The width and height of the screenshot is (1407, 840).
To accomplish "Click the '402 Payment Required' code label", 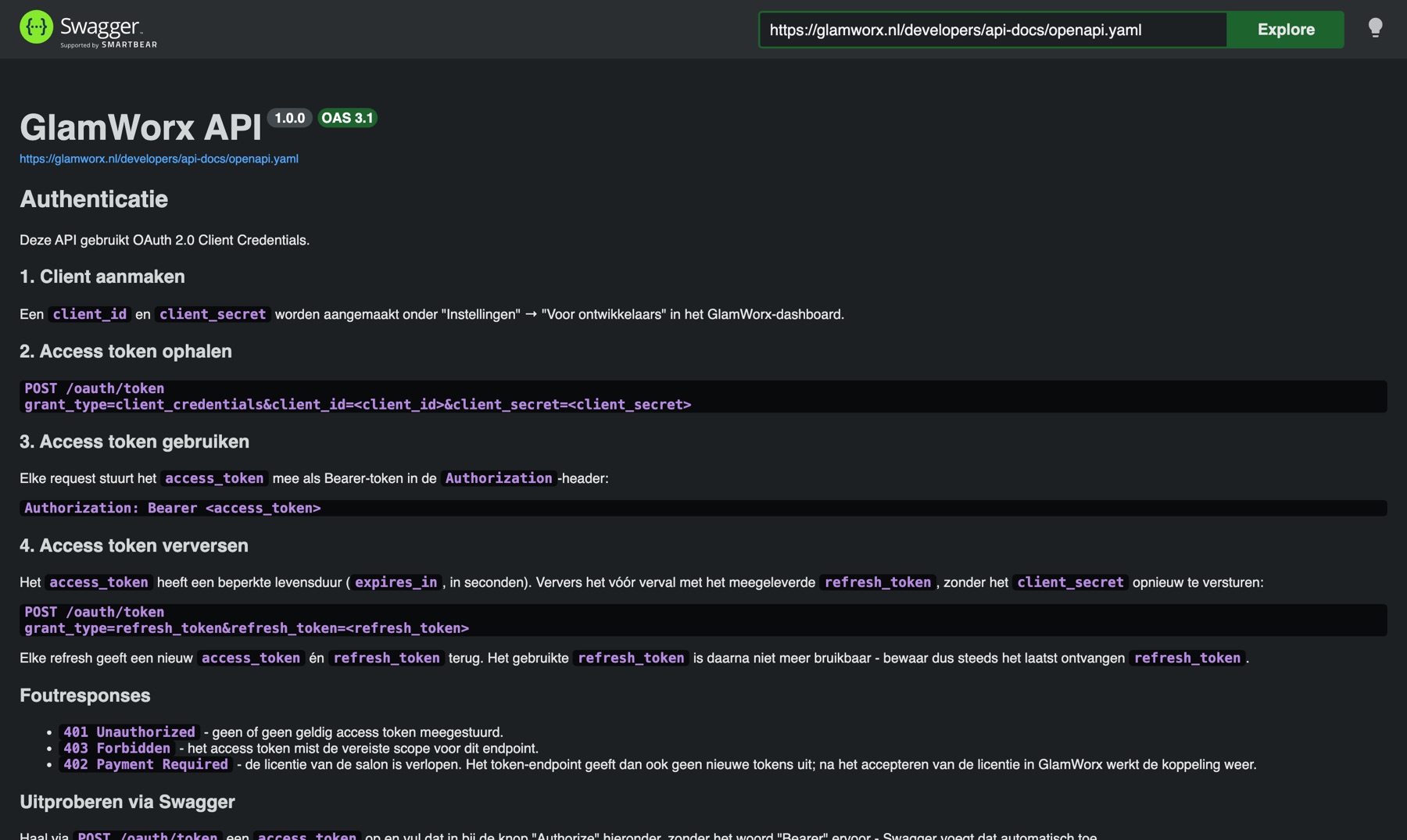I will coord(145,764).
